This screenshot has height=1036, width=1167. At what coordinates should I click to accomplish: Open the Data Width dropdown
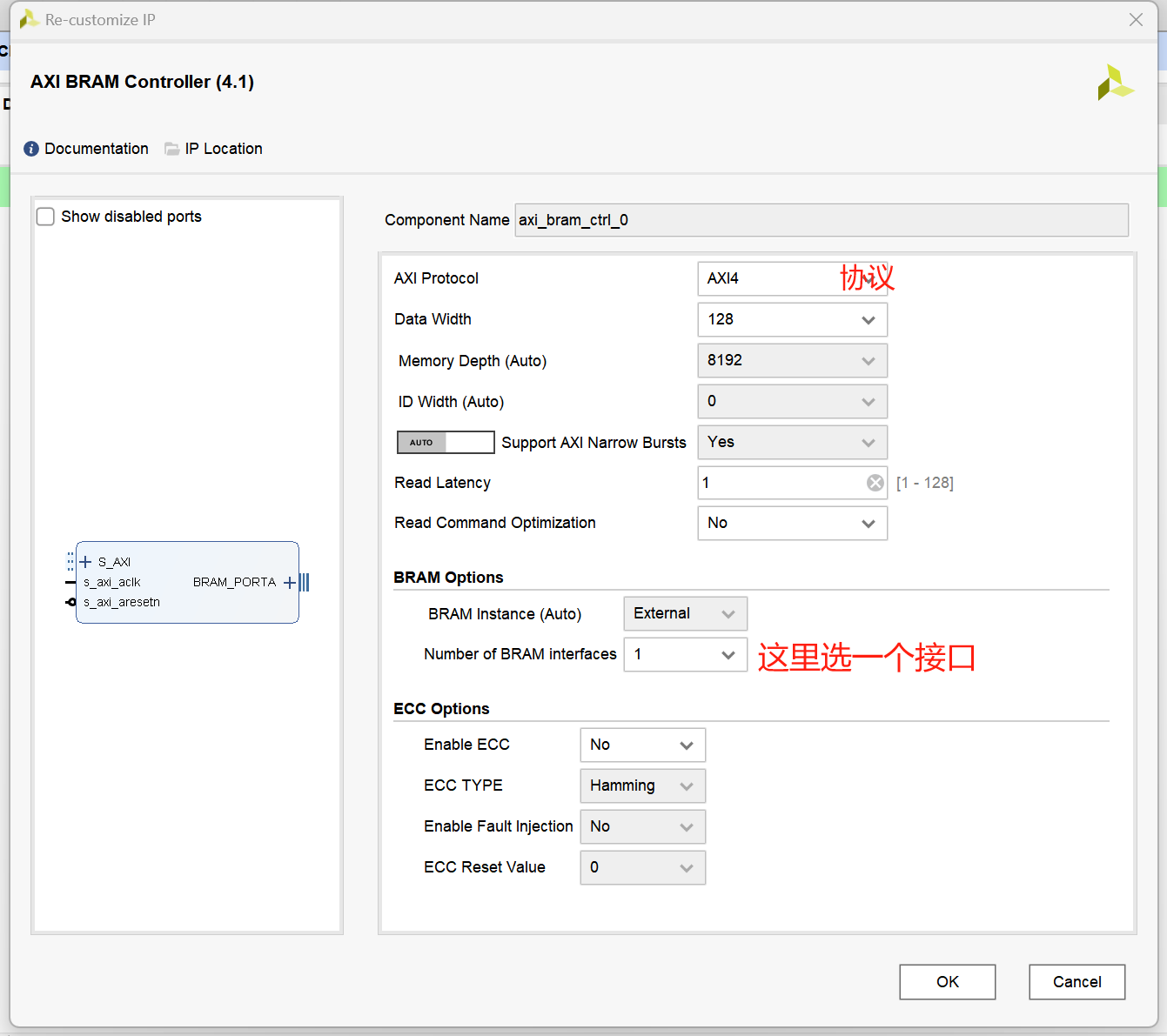[868, 319]
